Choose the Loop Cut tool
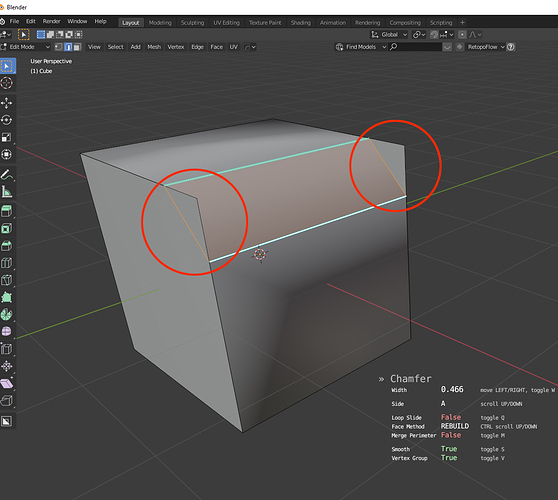 pos(7,263)
